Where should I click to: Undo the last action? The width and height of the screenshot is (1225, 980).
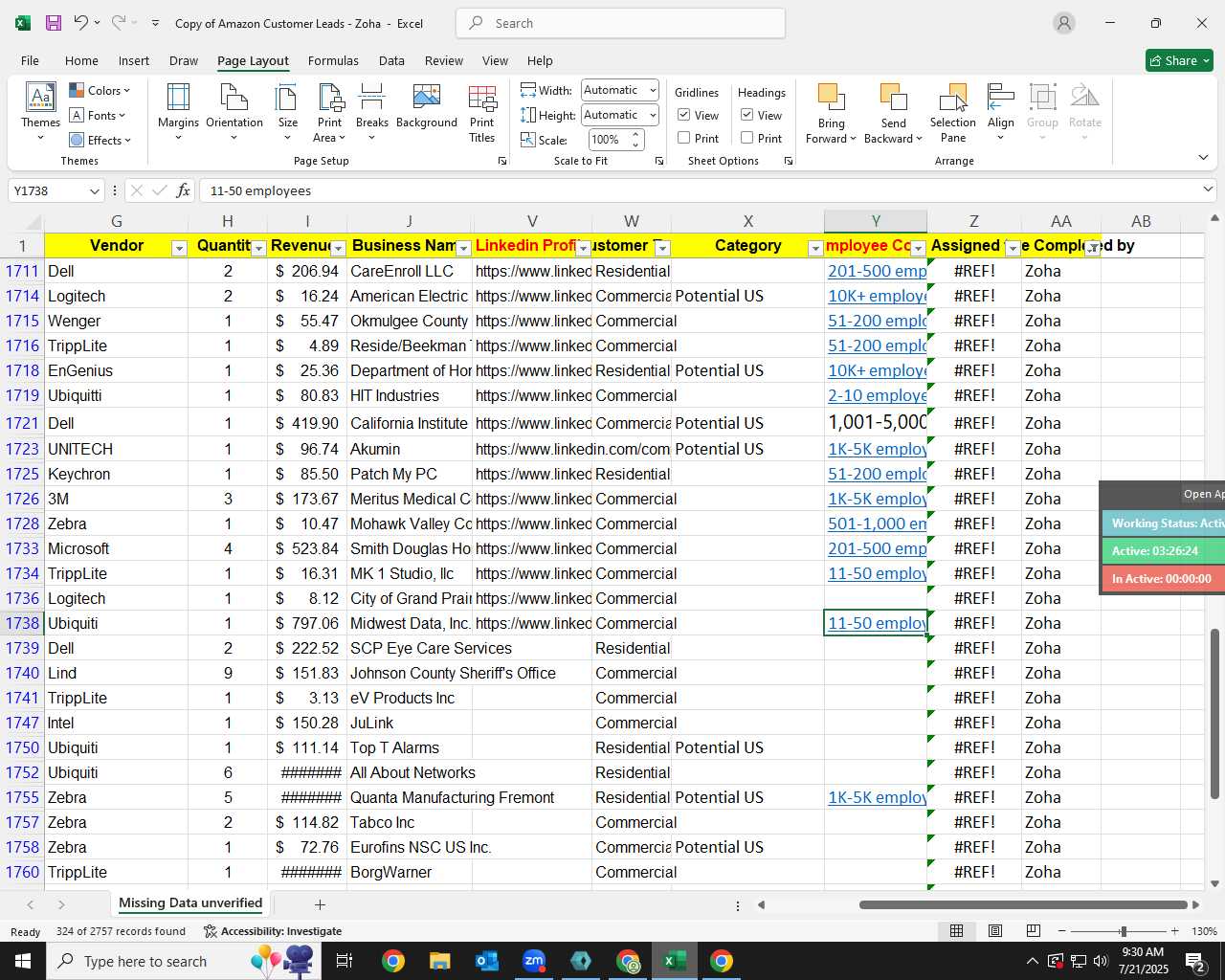click(81, 23)
